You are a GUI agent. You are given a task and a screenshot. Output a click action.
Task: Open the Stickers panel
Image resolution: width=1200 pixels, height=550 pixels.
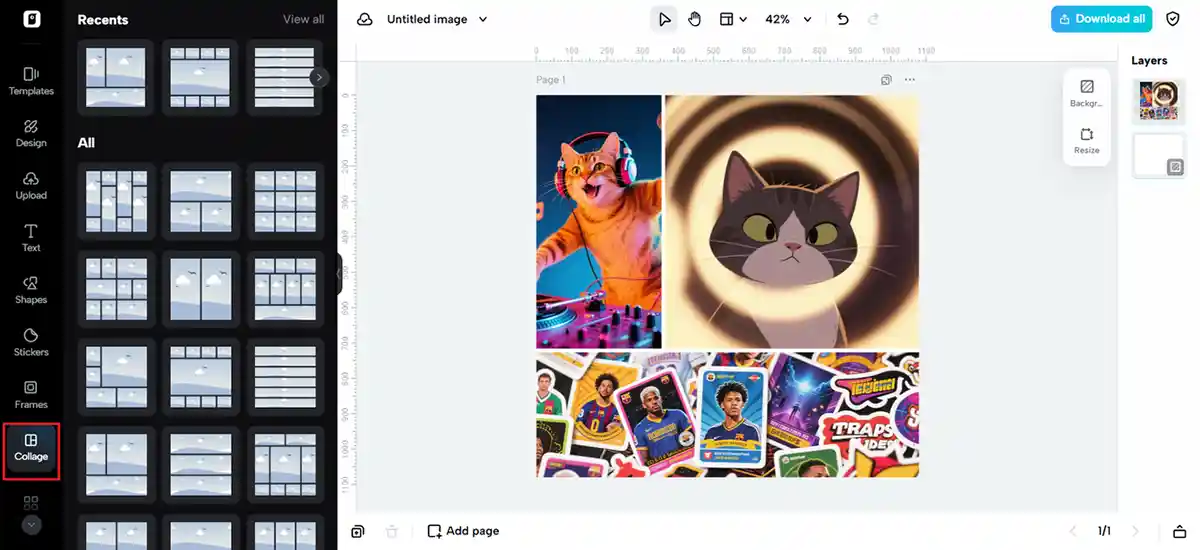31,342
